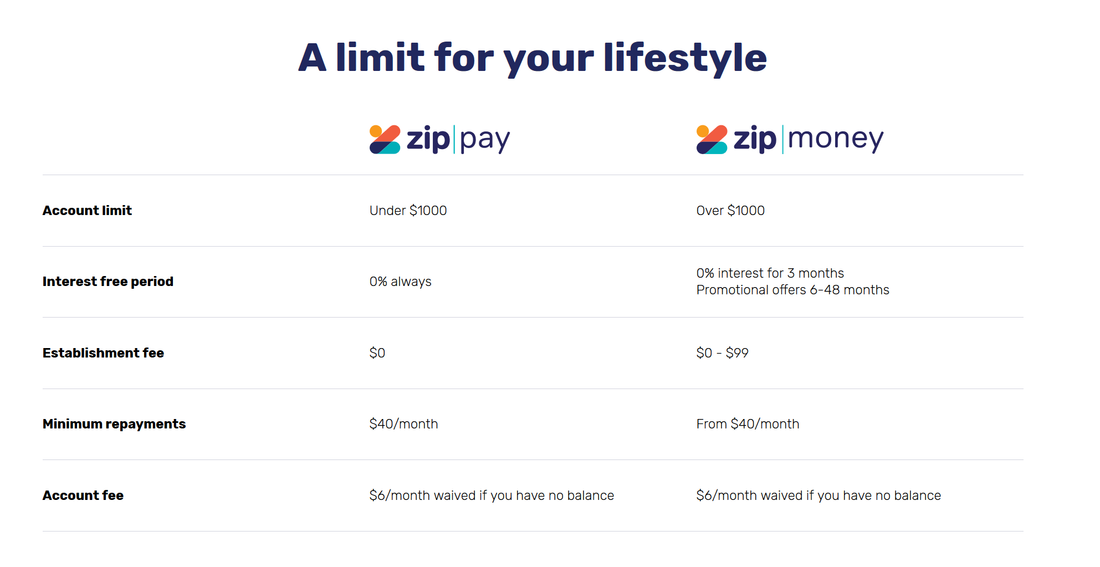
Task: Select the Account limit row label
Action: (87, 211)
